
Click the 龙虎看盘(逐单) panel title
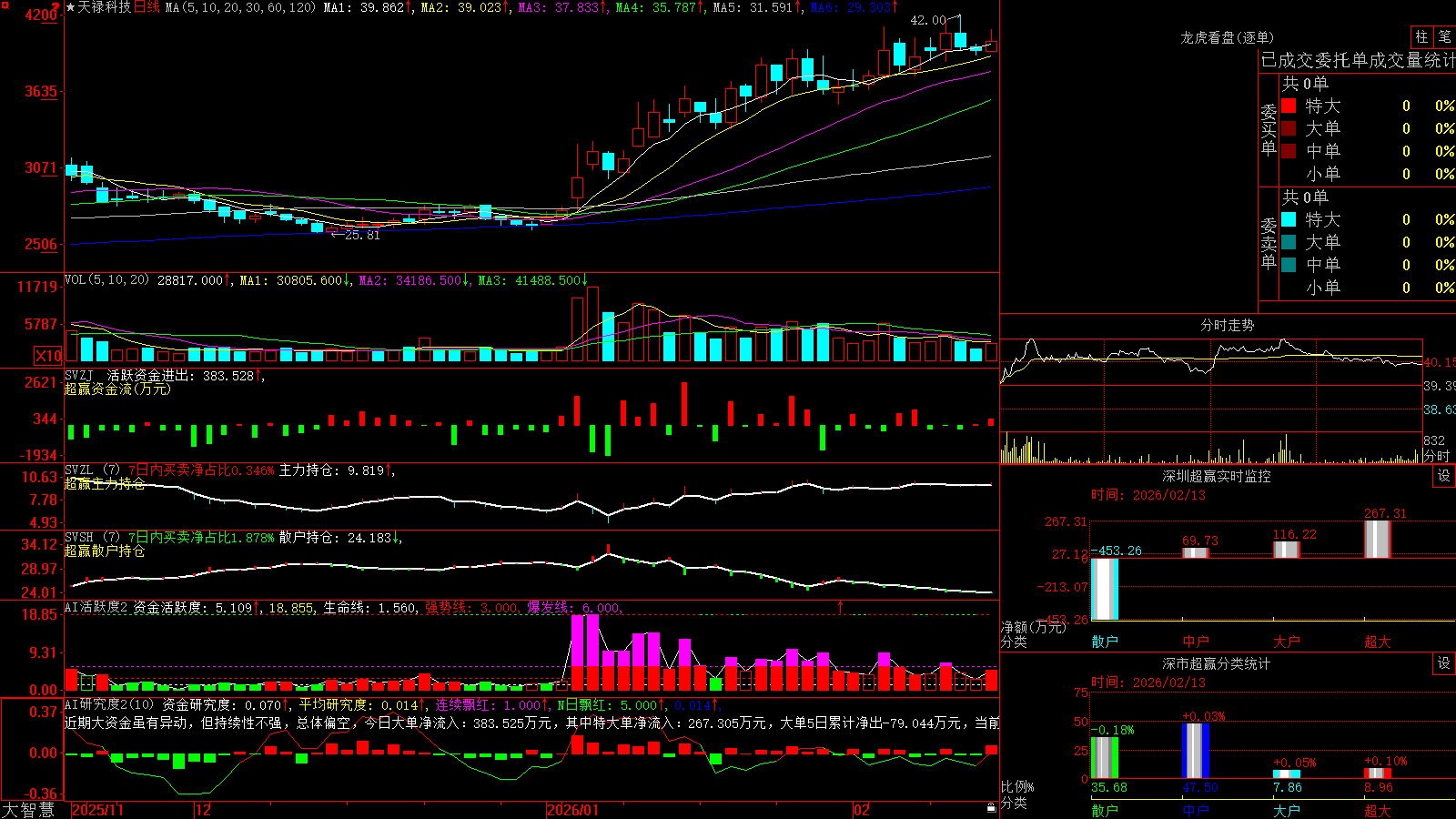(1227, 37)
